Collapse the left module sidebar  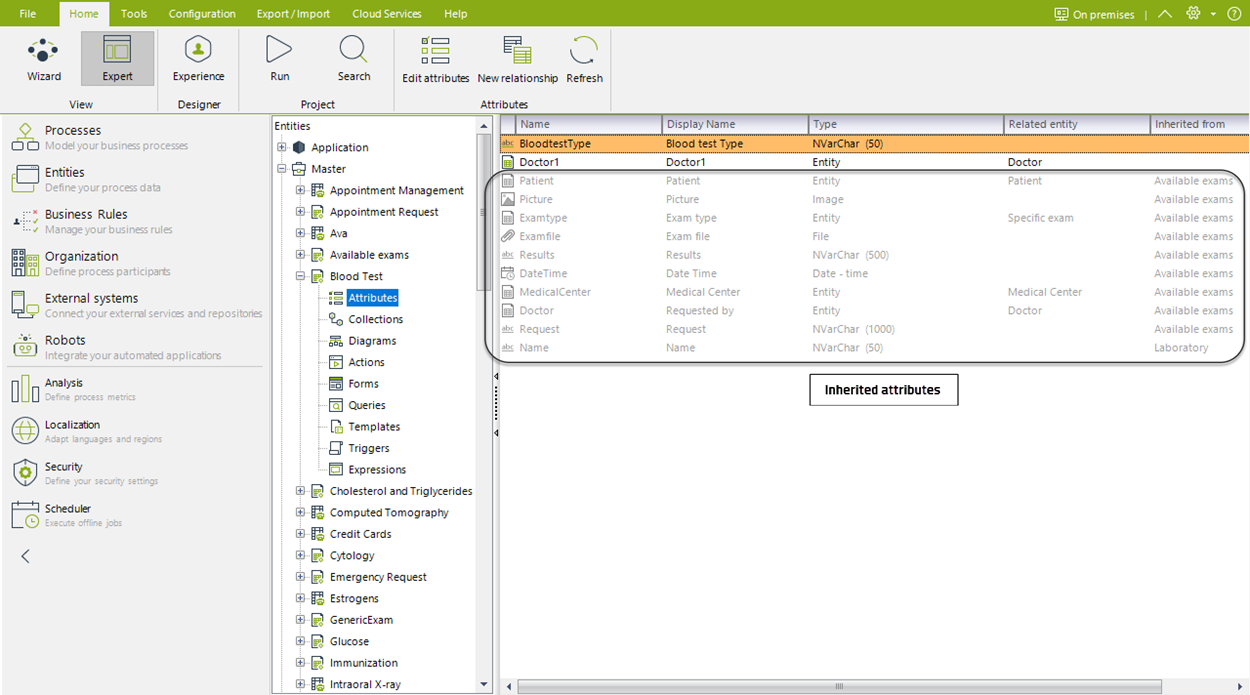point(26,556)
